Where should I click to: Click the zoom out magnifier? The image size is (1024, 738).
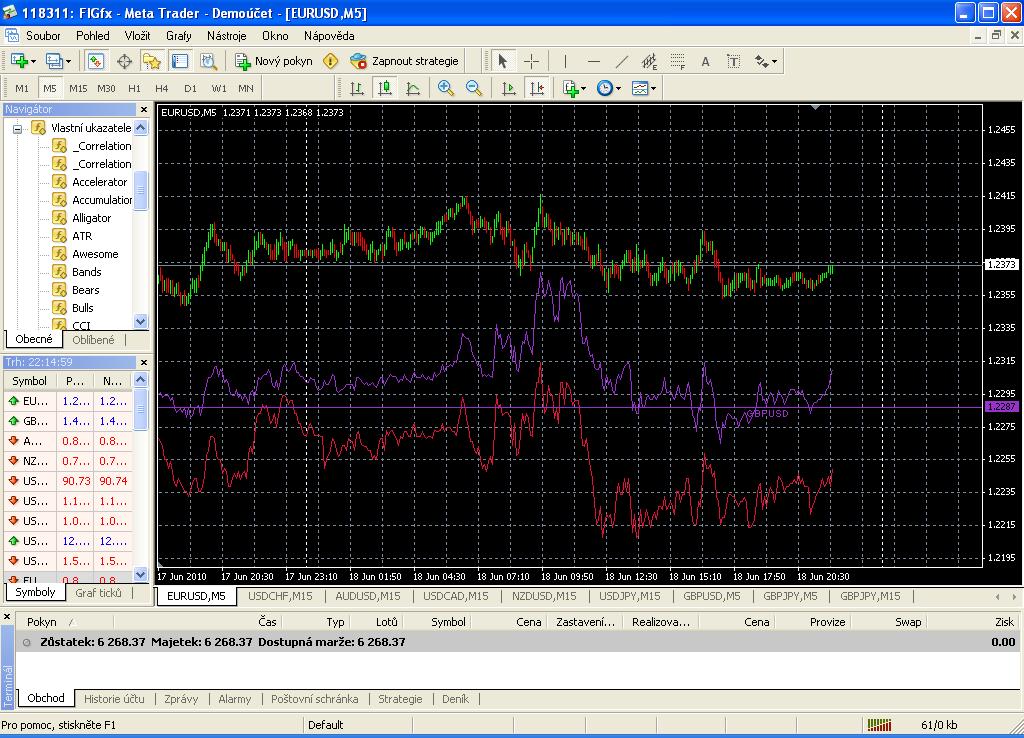coord(473,88)
